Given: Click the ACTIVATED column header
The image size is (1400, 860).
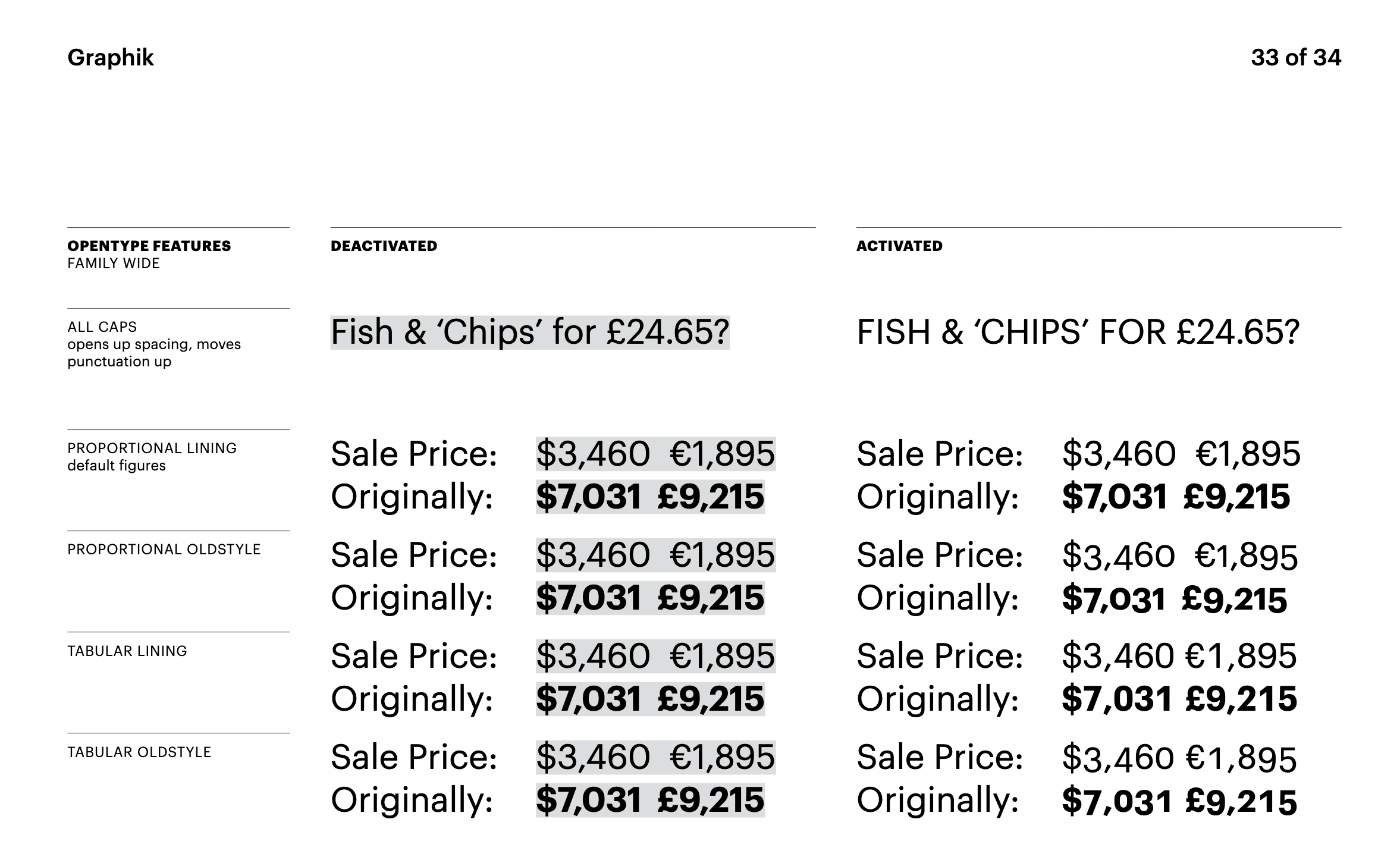Looking at the screenshot, I should pyautogui.click(x=899, y=246).
